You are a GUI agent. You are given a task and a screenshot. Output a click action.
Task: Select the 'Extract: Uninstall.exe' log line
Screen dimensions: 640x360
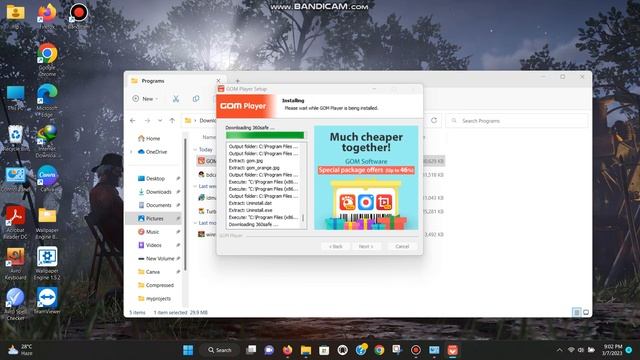(250, 210)
